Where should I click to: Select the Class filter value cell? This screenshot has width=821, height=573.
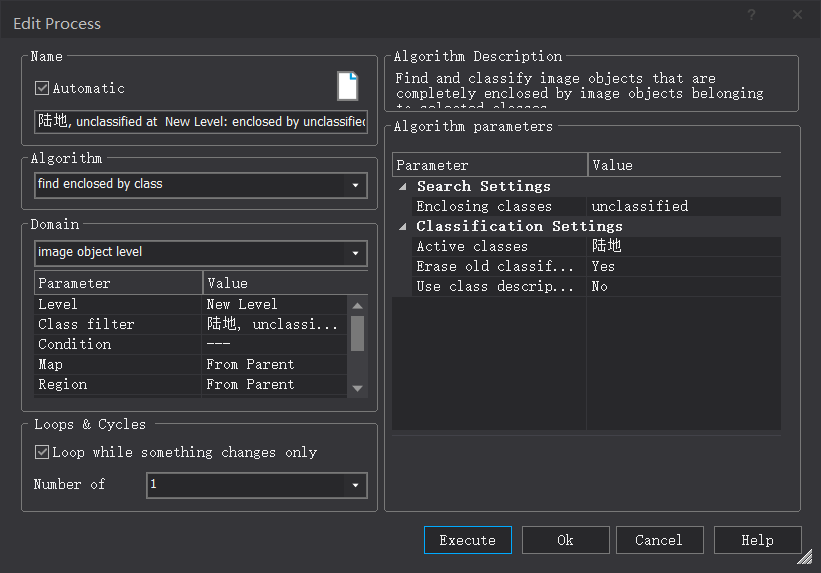tap(275, 324)
